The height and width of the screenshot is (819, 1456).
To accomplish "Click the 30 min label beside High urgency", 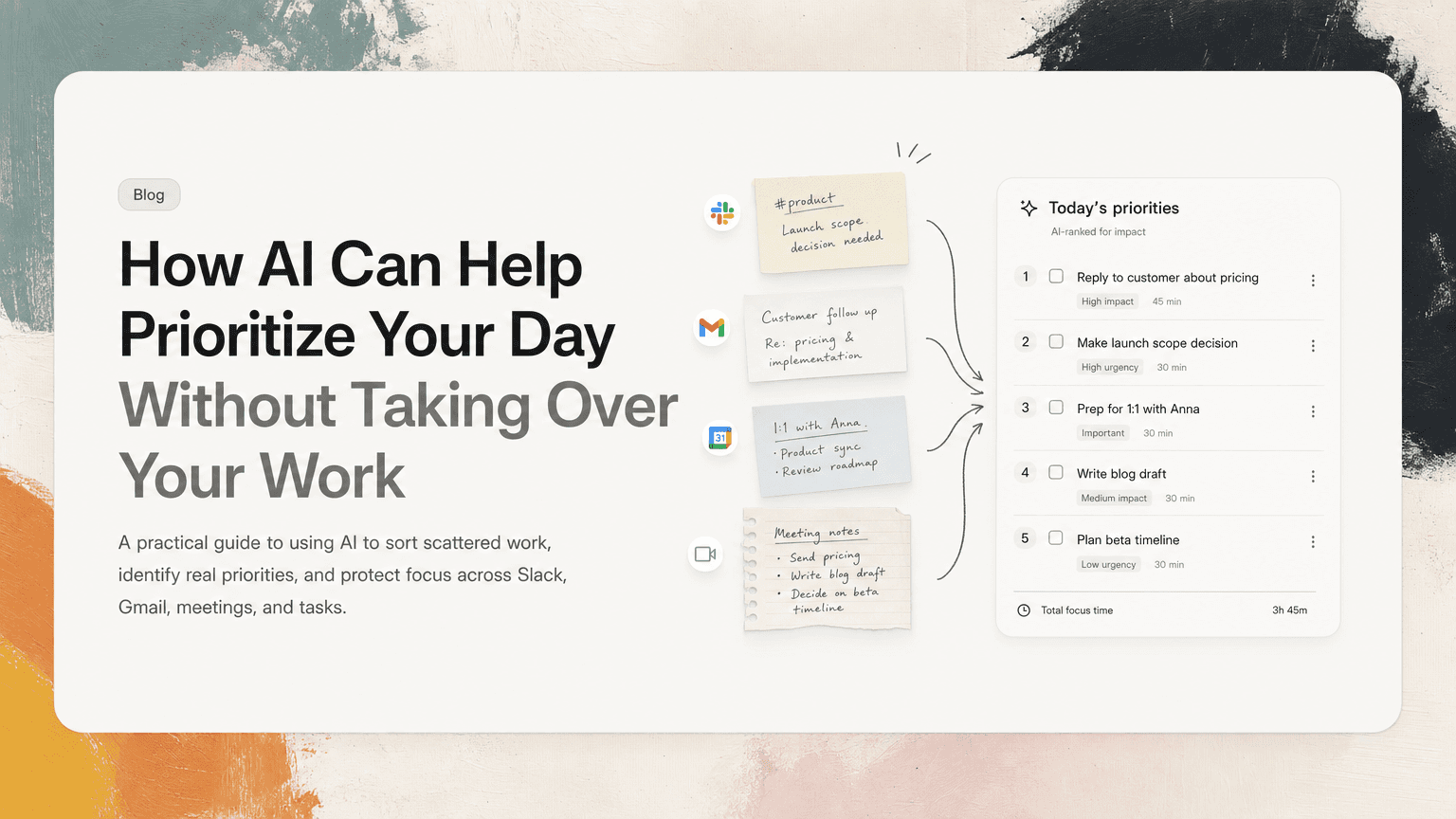I will 1172,368.
